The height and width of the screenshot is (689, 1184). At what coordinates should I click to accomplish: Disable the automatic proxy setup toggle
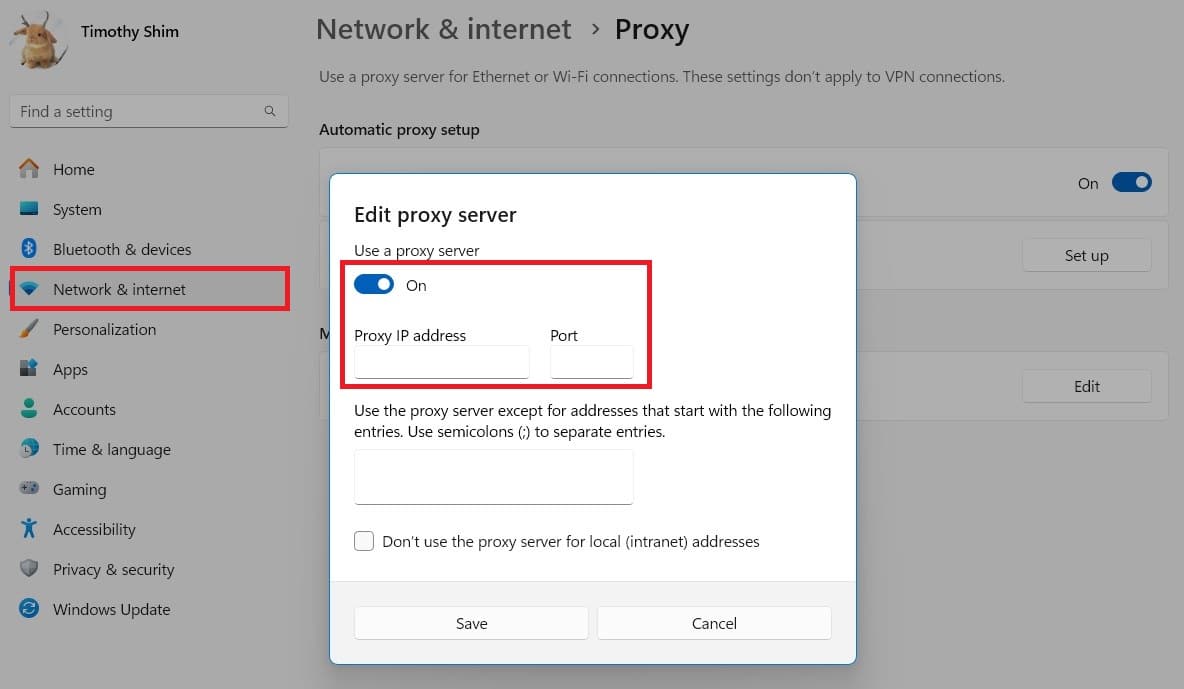[1131, 183]
